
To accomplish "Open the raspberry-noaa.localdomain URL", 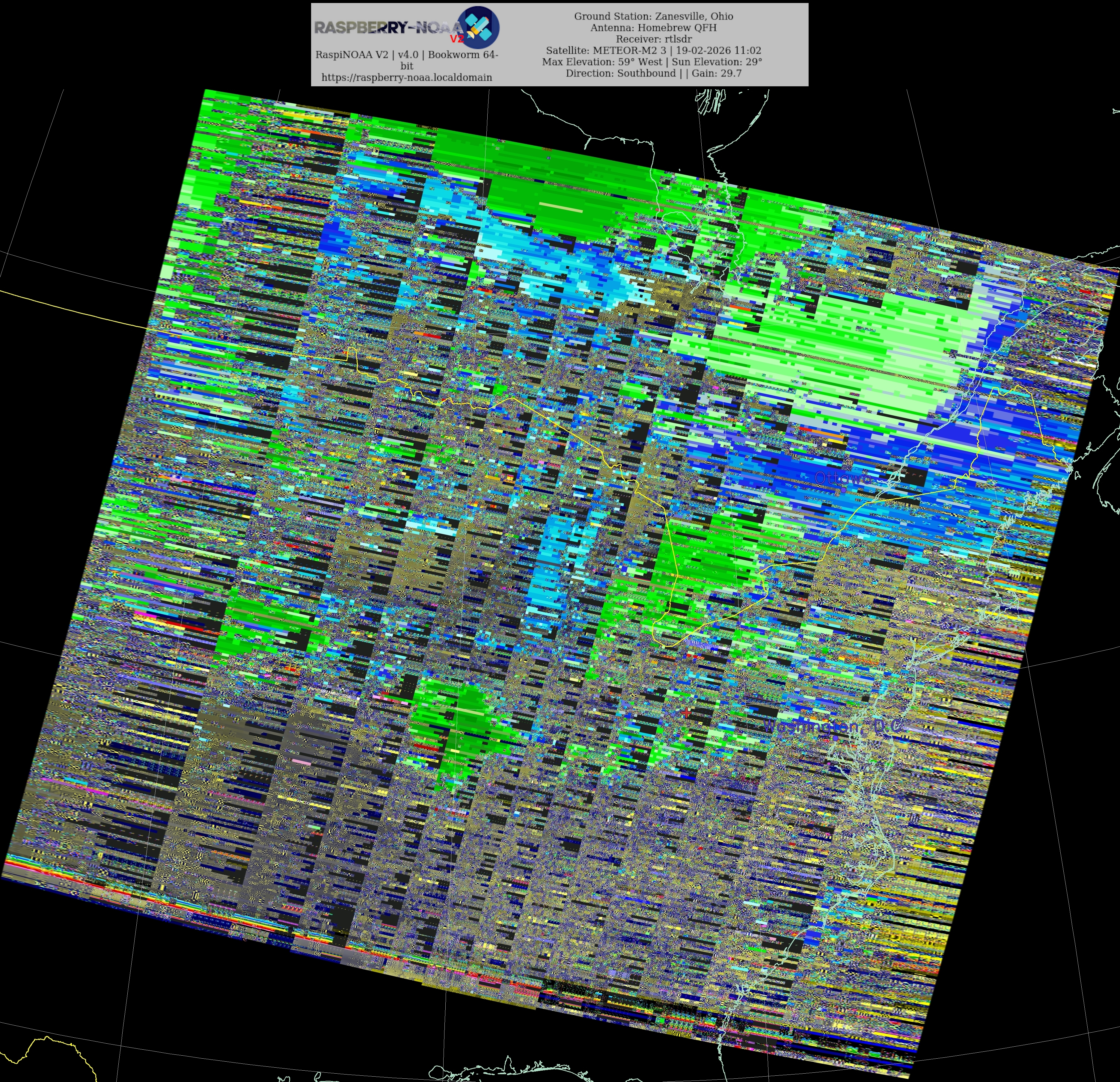I will point(406,77).
